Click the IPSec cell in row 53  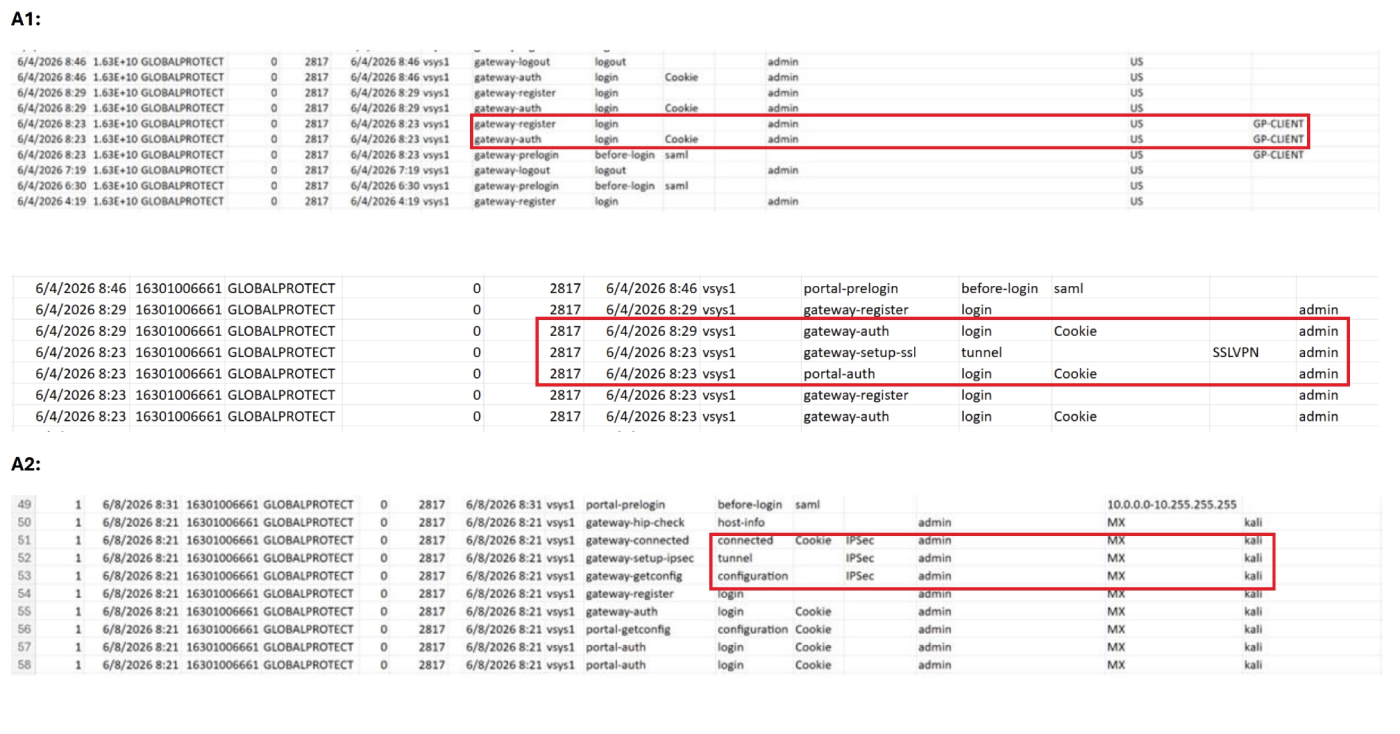click(860, 576)
